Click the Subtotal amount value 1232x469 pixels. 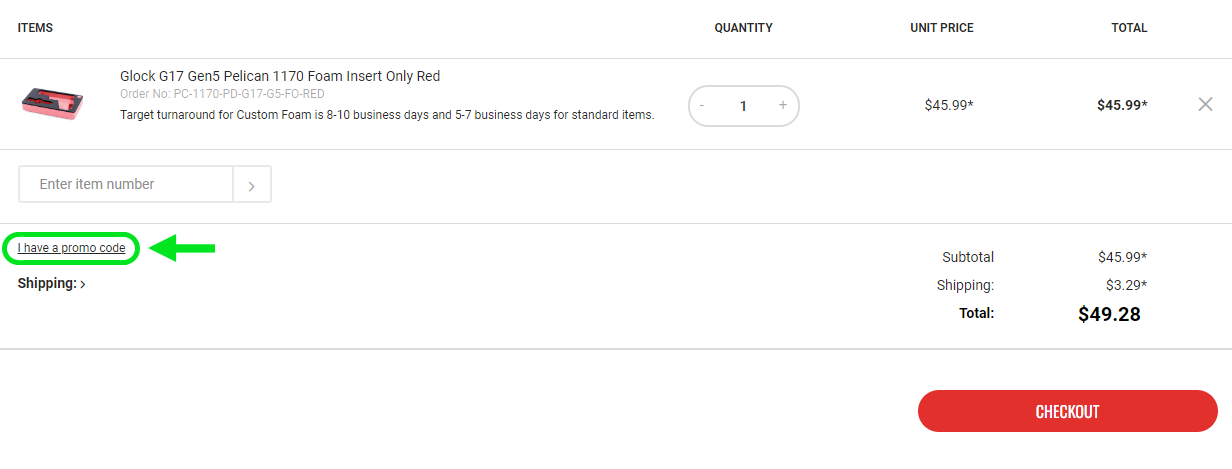tap(1121, 257)
